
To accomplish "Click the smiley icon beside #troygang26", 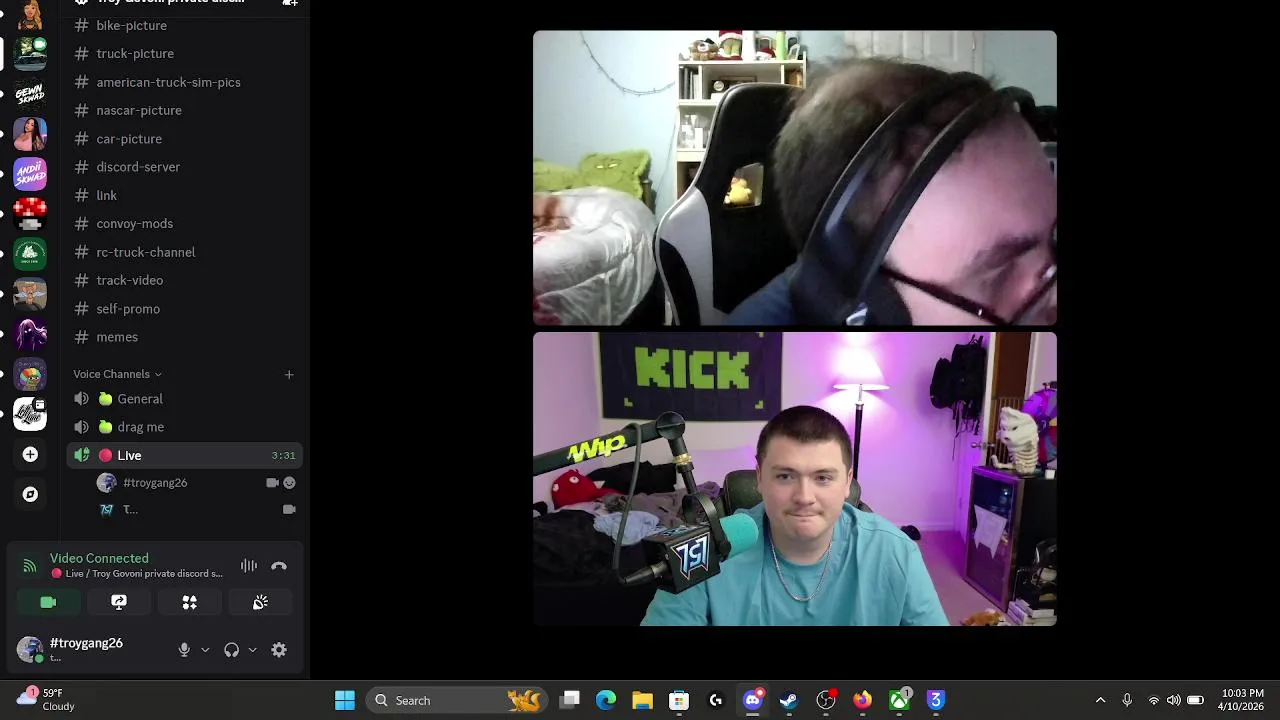I will [289, 483].
